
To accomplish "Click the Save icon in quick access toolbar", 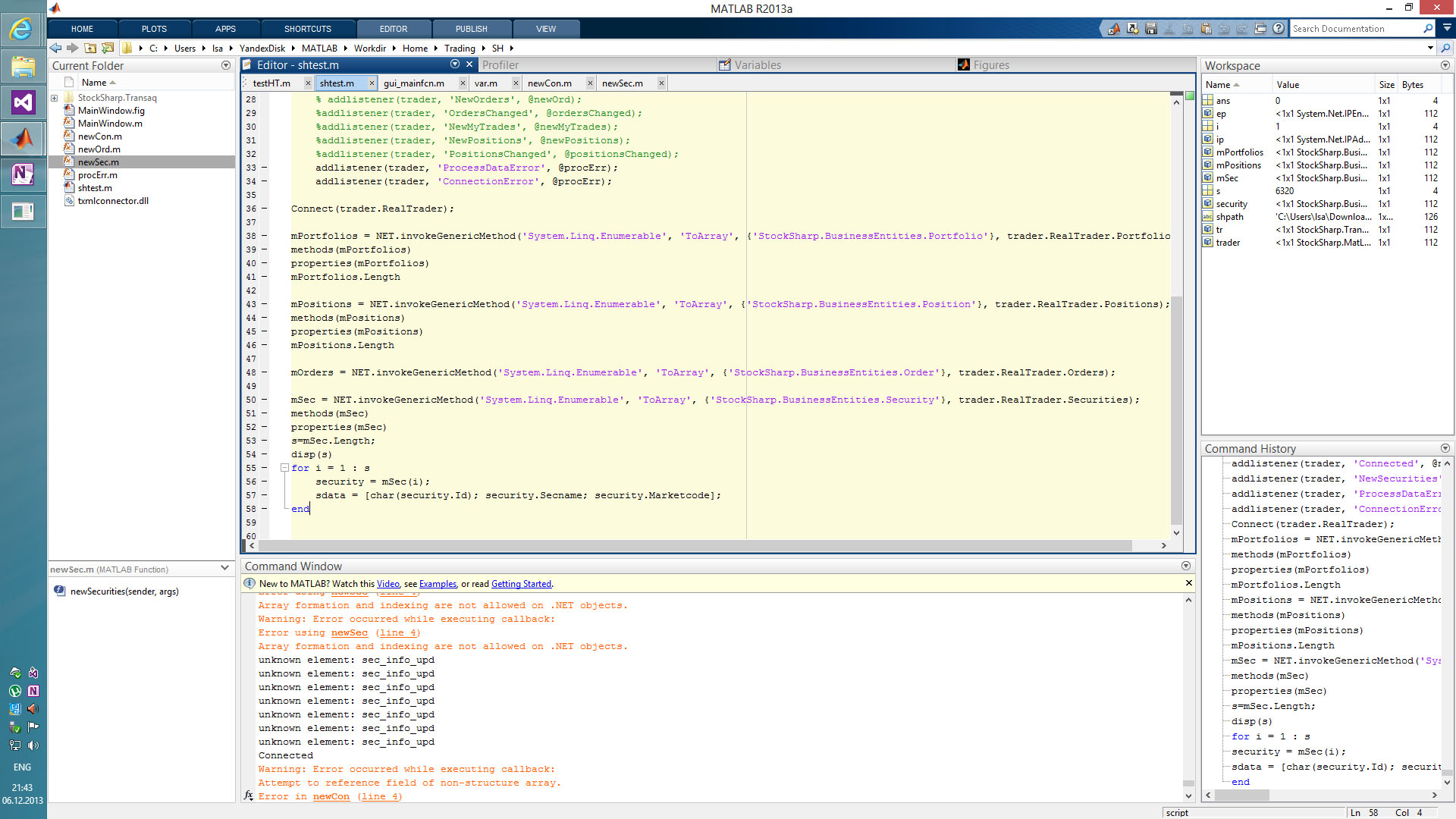I will click(x=1150, y=29).
